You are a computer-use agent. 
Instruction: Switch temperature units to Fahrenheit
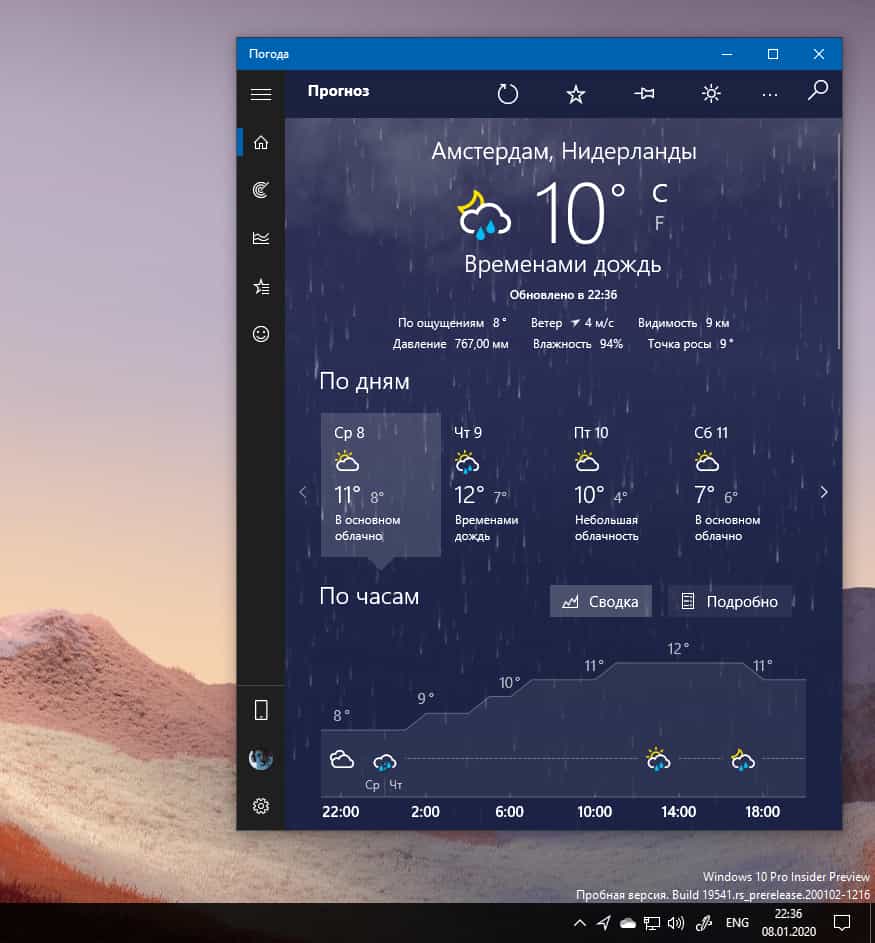659,223
